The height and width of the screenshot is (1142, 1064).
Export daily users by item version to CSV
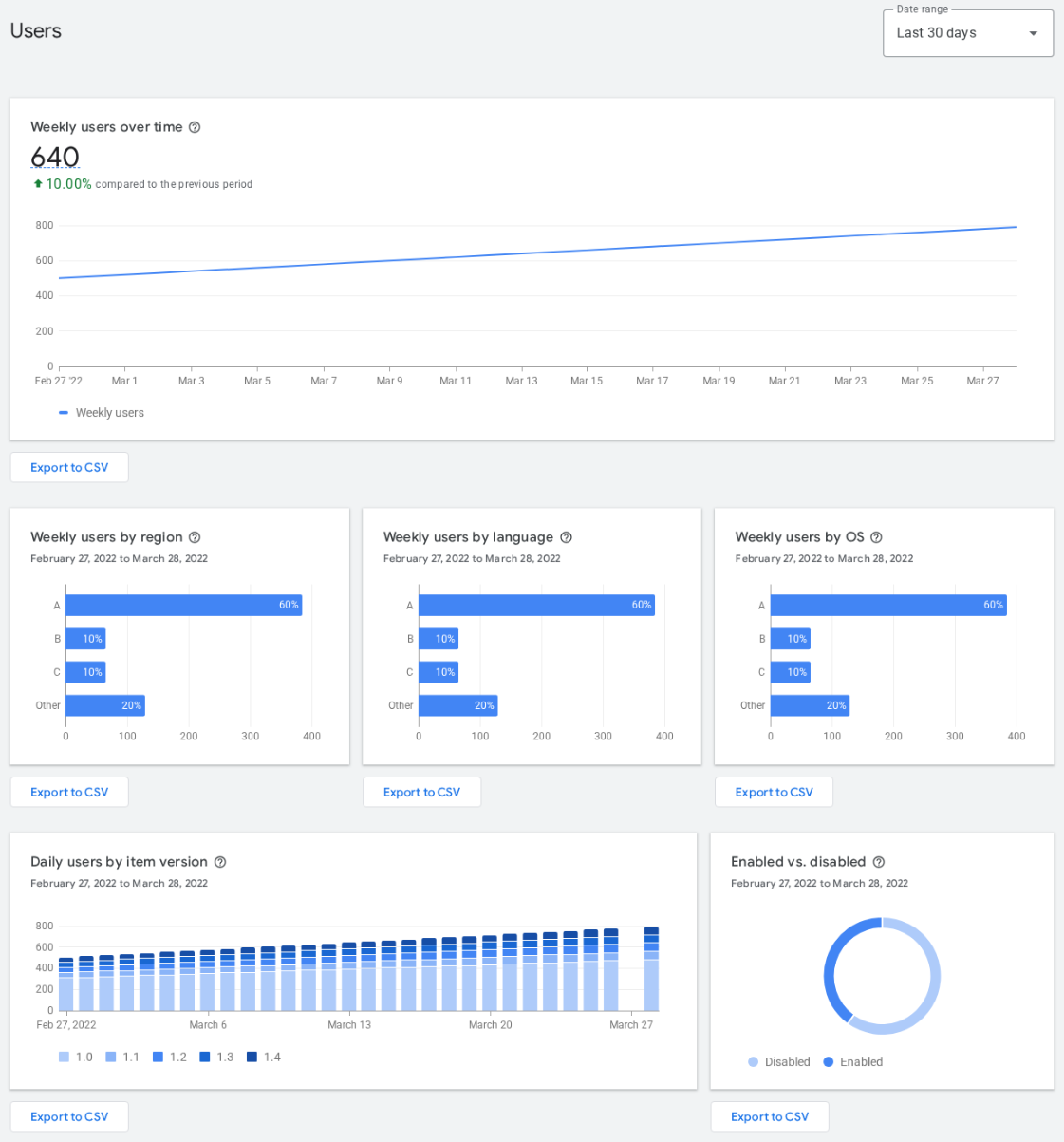pos(69,1116)
